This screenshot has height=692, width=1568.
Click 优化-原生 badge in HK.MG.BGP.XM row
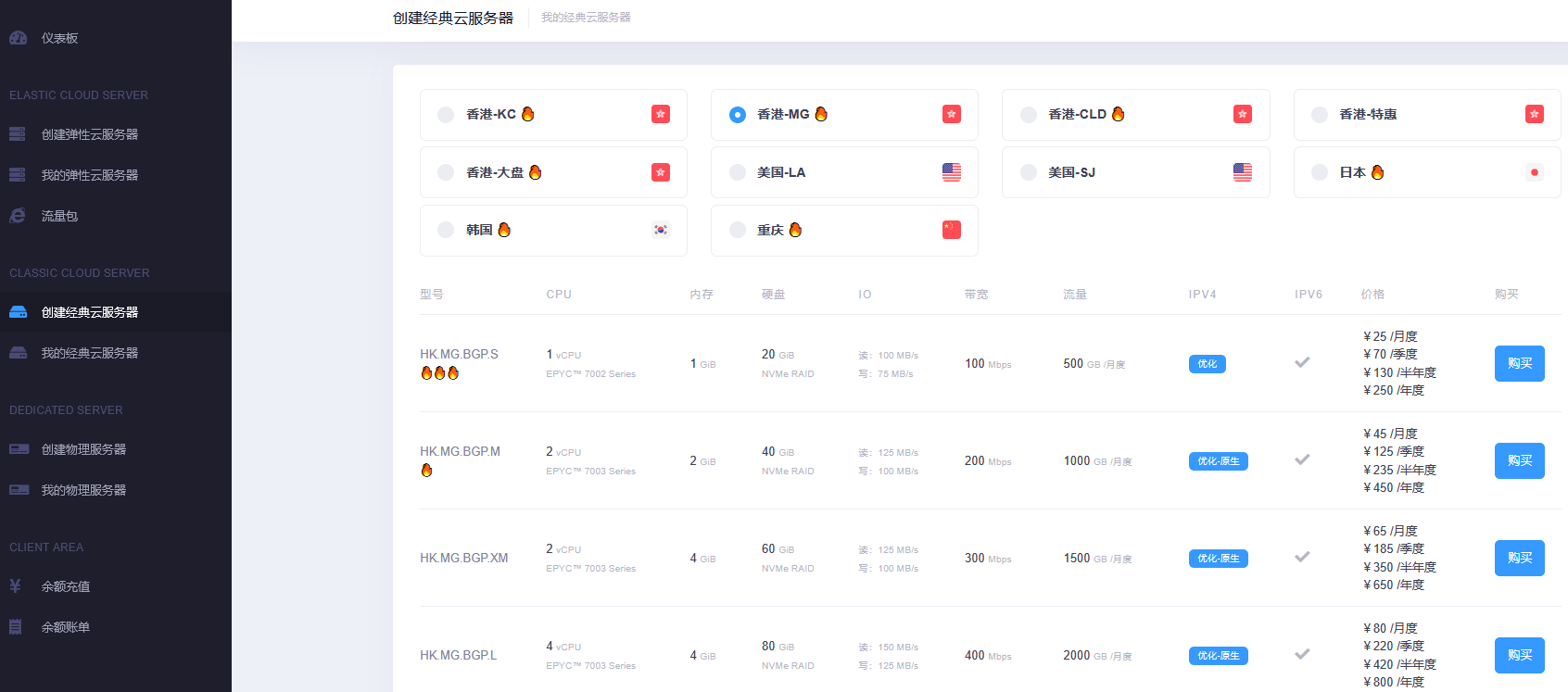tap(1218, 559)
